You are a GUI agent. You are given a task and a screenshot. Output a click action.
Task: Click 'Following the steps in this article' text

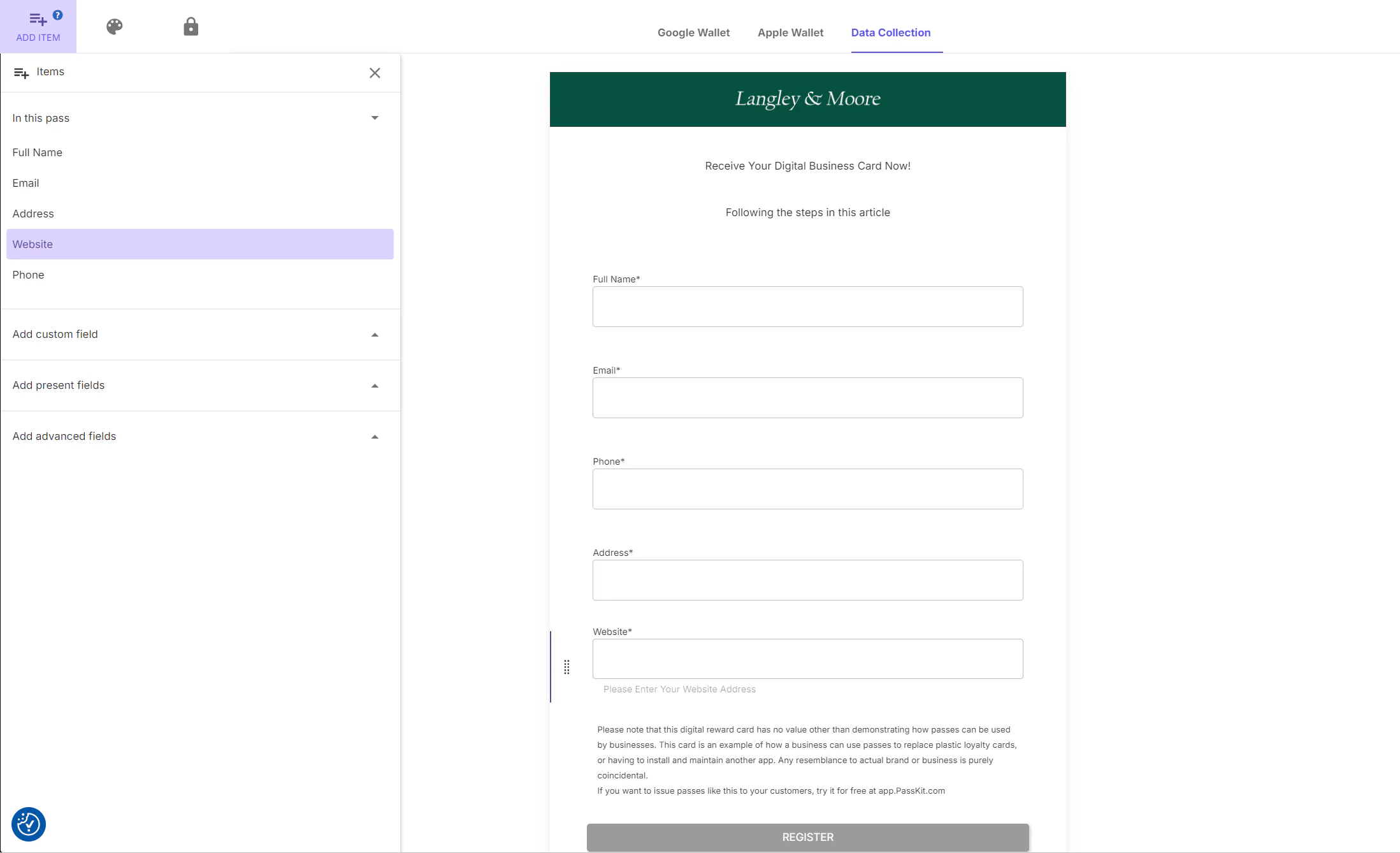click(x=807, y=212)
